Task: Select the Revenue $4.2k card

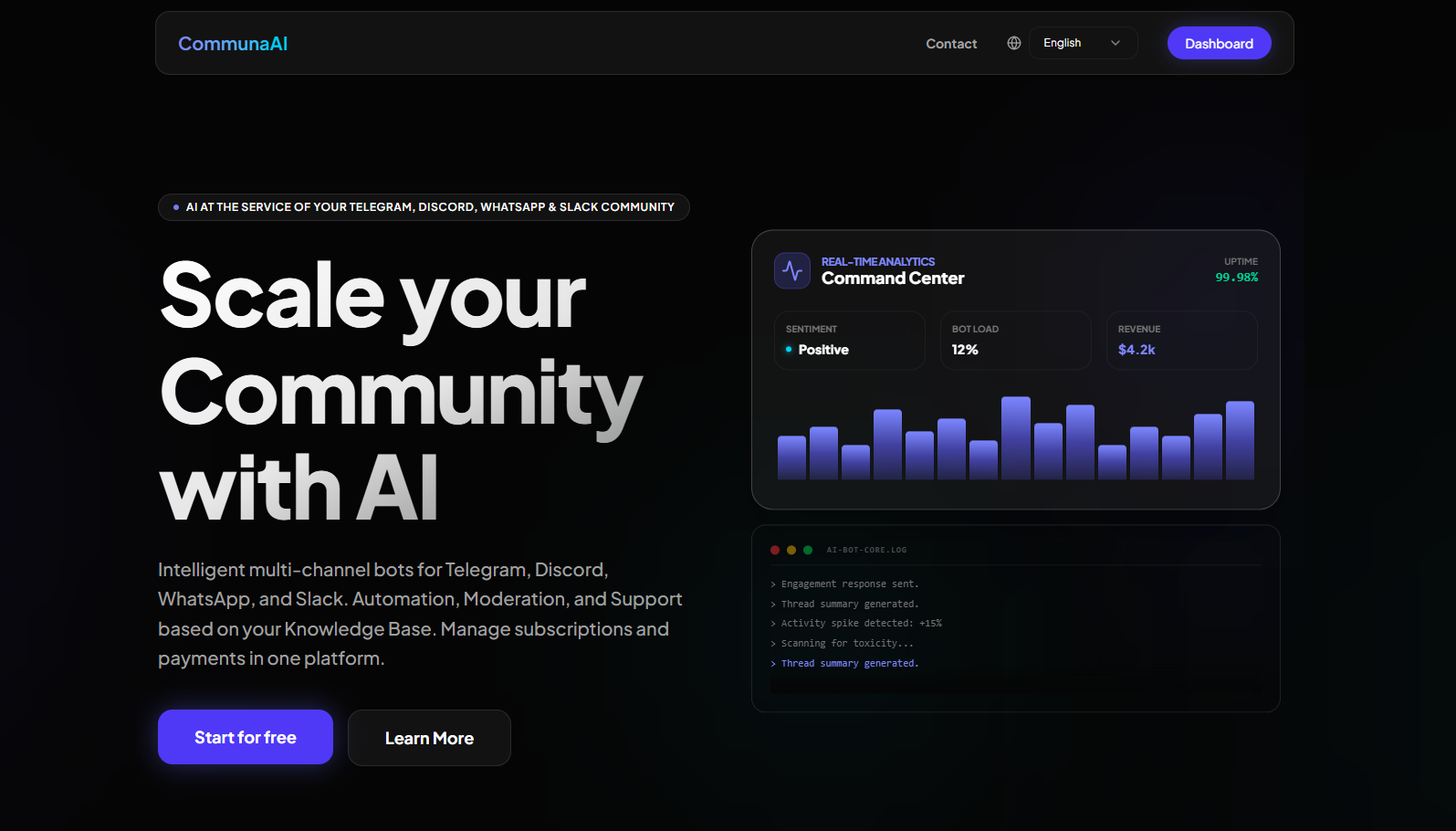Action: point(1181,341)
